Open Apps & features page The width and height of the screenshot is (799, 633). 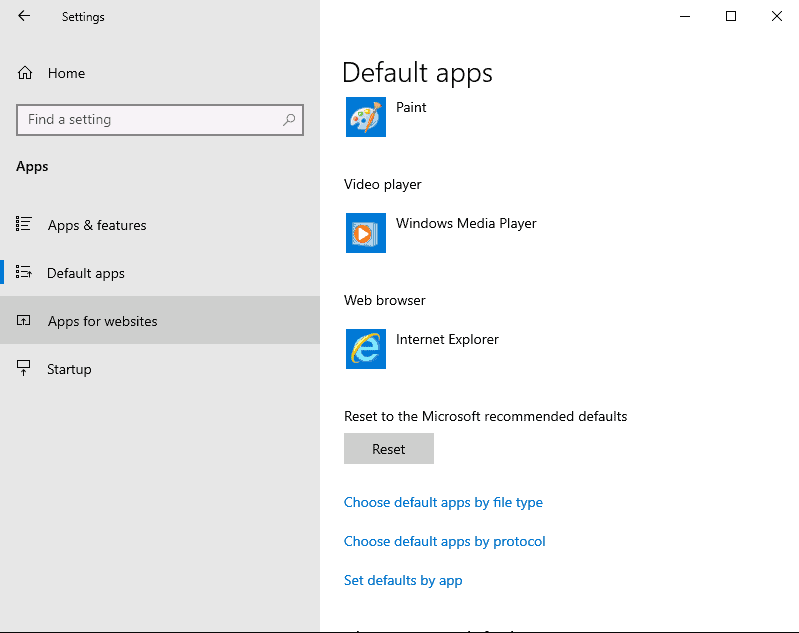160,225
